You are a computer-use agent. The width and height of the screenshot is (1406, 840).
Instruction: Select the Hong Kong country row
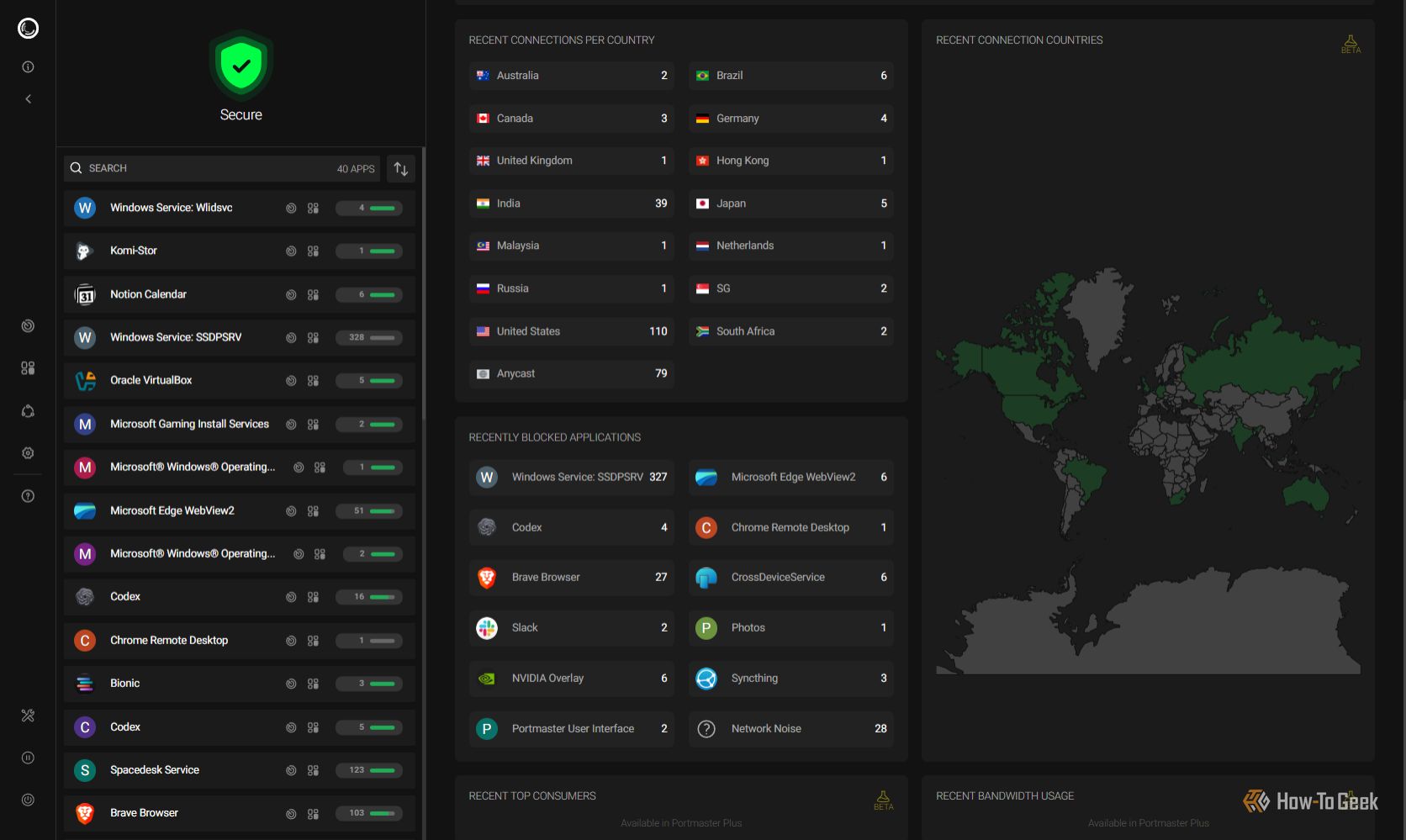click(x=791, y=161)
